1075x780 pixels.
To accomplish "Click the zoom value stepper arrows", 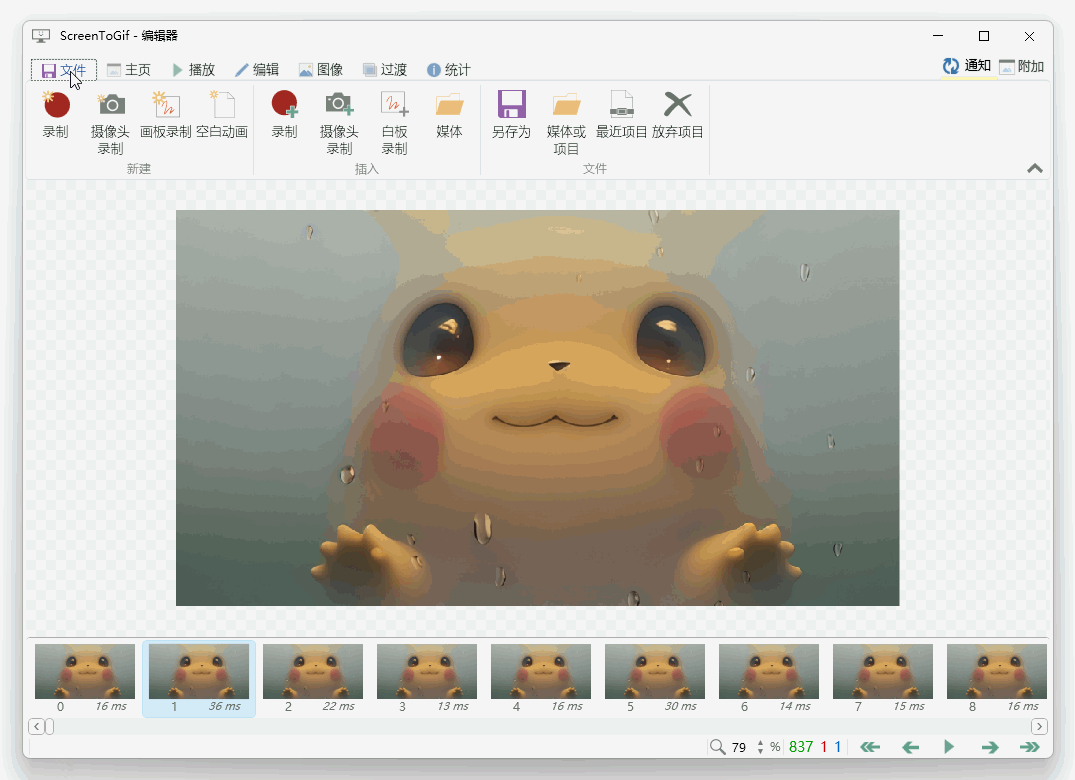I will pos(760,747).
